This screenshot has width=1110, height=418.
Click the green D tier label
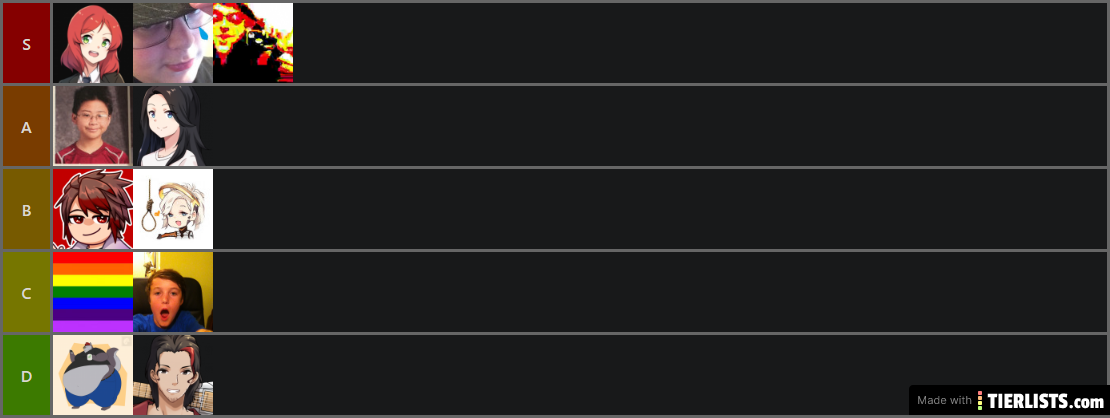(26, 375)
